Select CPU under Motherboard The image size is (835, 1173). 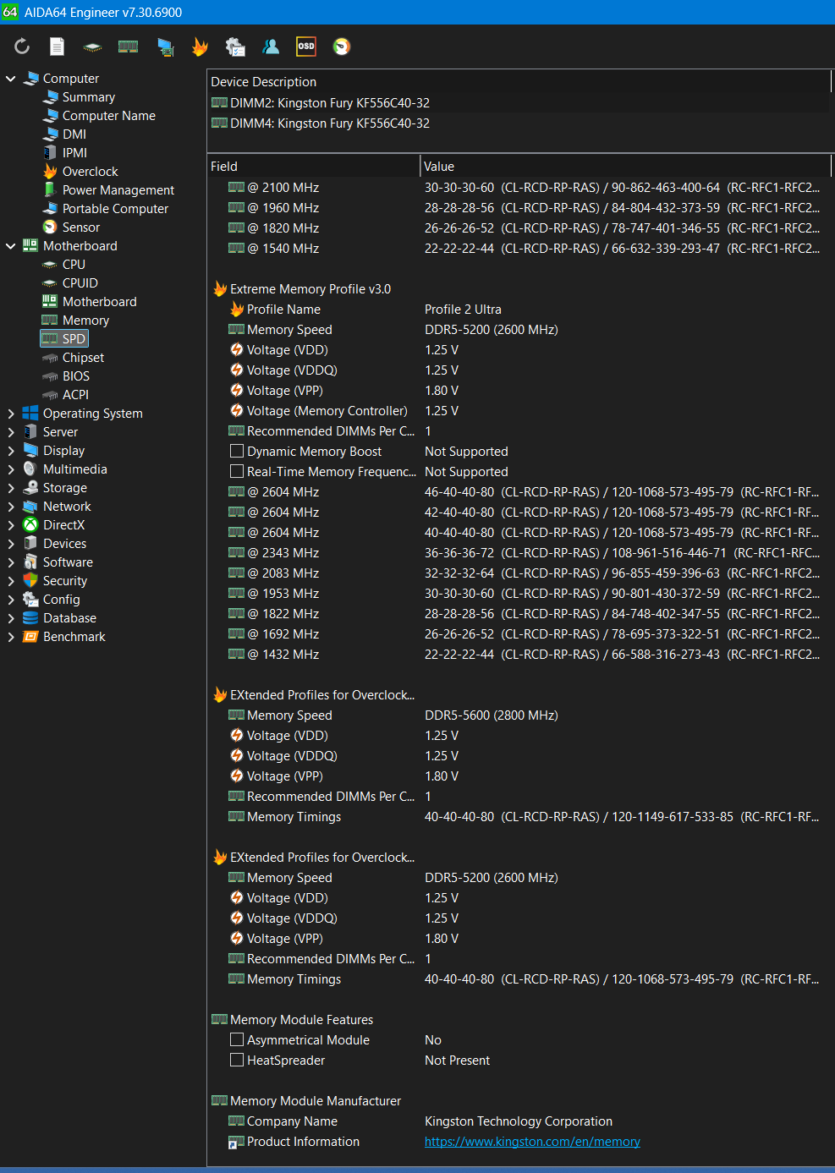pyautogui.click(x=73, y=265)
